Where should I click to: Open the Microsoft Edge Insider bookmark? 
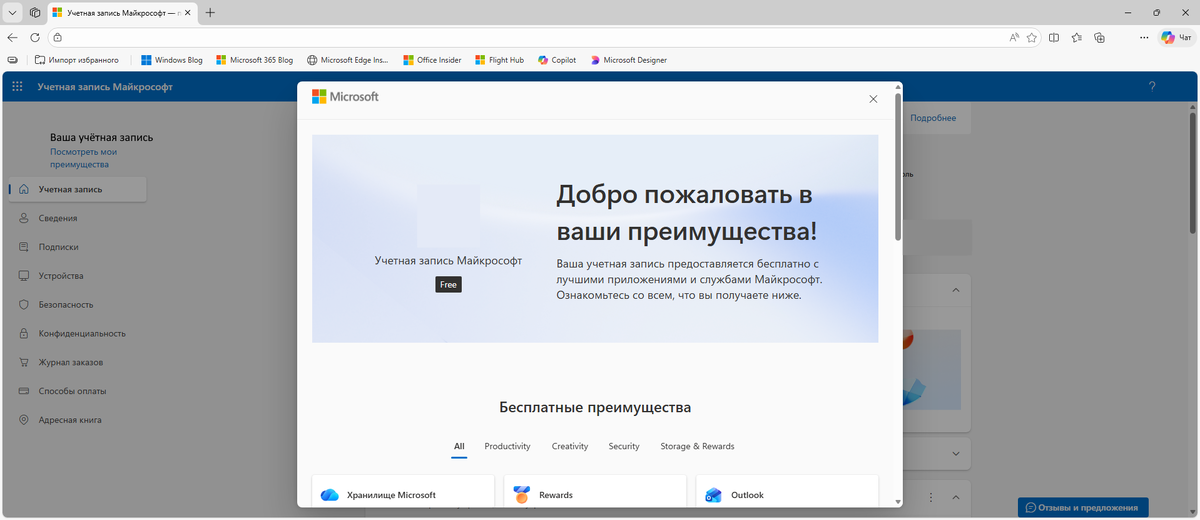[348, 60]
